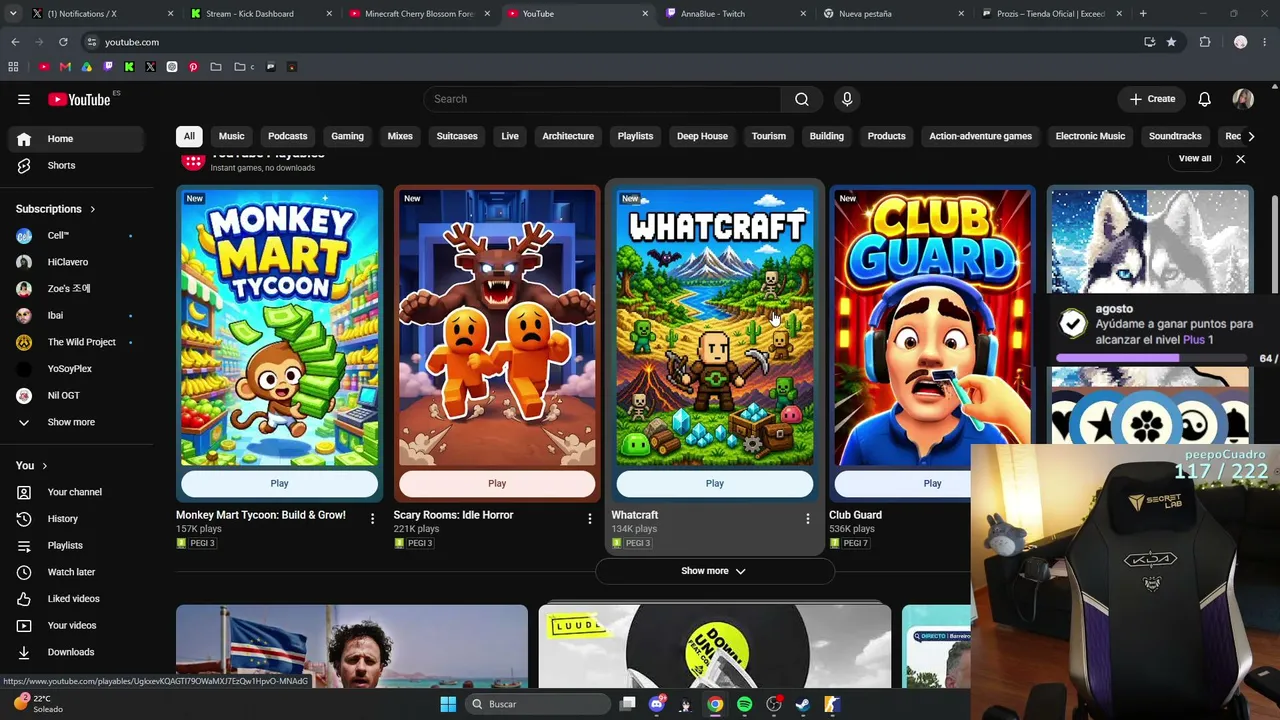1280x720 pixels.
Task: Reload the current page
Action: pyautogui.click(x=63, y=42)
